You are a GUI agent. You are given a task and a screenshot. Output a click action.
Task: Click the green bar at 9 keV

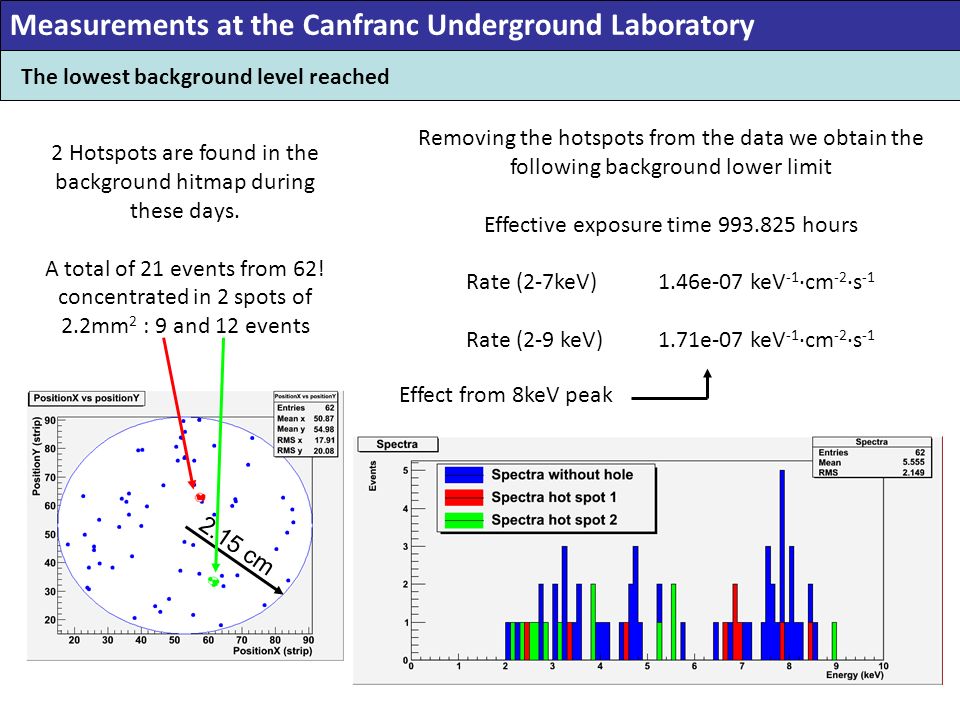pyautogui.click(x=834, y=641)
